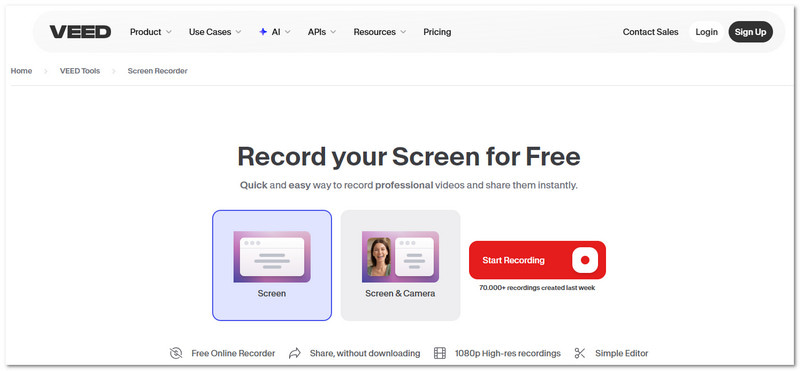Expand the Product menu chevron

(x=169, y=32)
